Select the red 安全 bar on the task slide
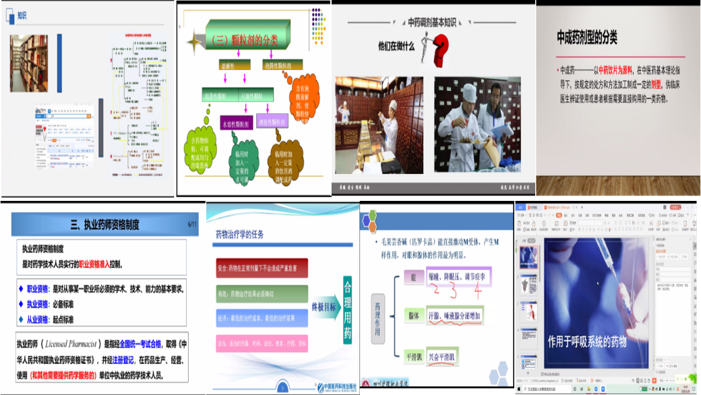701x395 pixels. pyautogui.click(x=262, y=268)
